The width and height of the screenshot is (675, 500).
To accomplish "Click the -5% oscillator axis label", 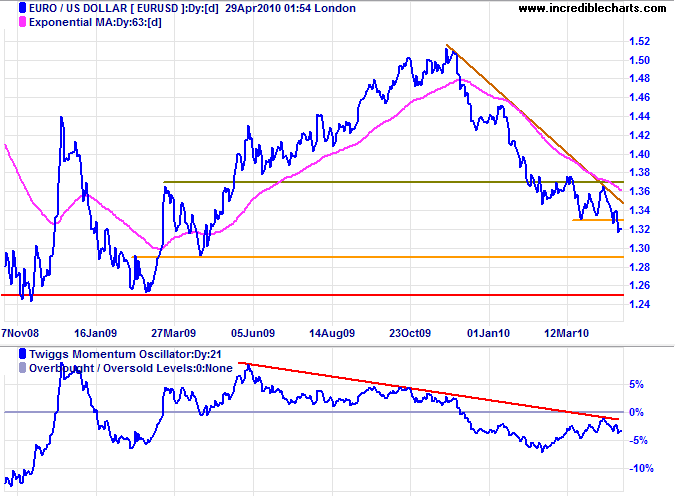I will click(638, 440).
